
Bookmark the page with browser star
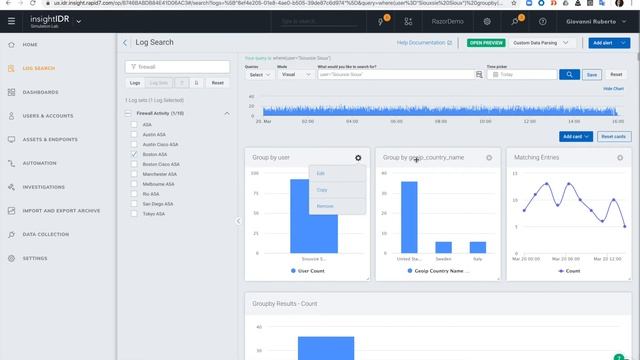513,3
